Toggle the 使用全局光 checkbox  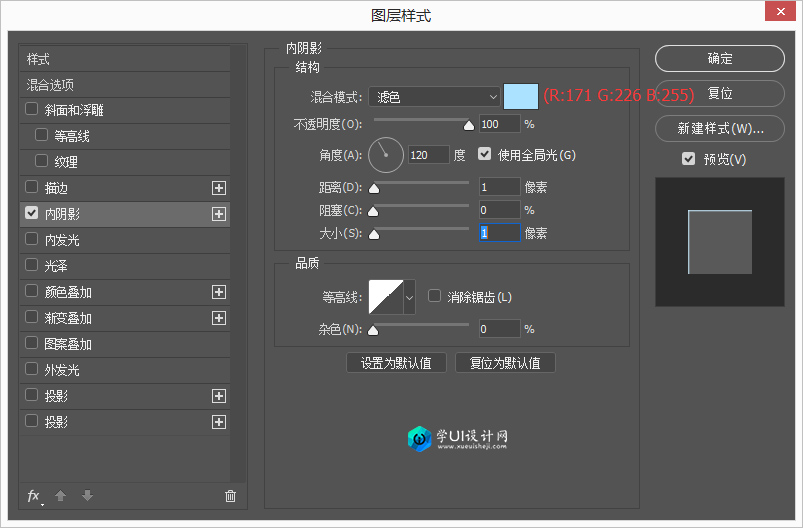point(486,155)
